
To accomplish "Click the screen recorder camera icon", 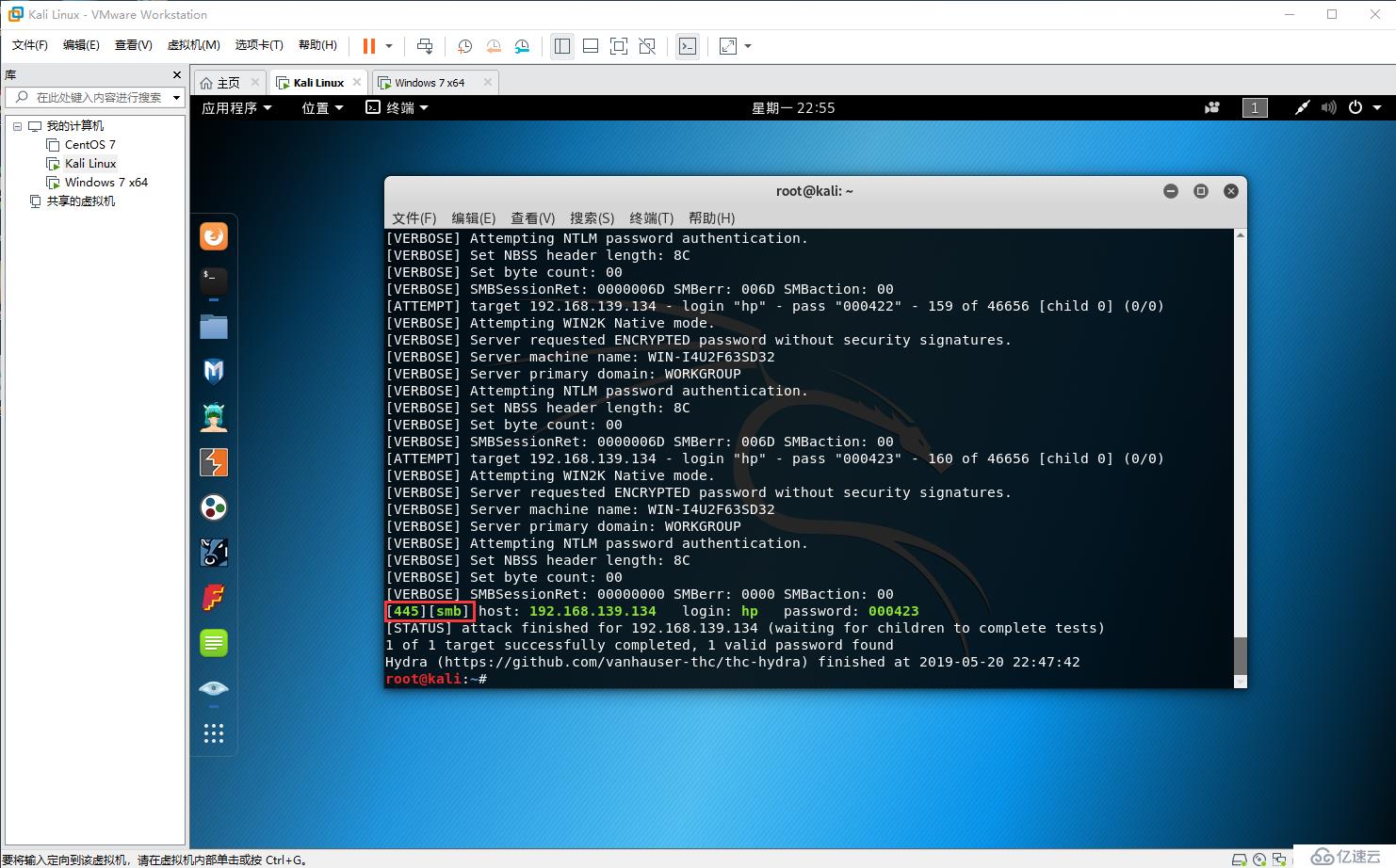I will click(x=1212, y=107).
